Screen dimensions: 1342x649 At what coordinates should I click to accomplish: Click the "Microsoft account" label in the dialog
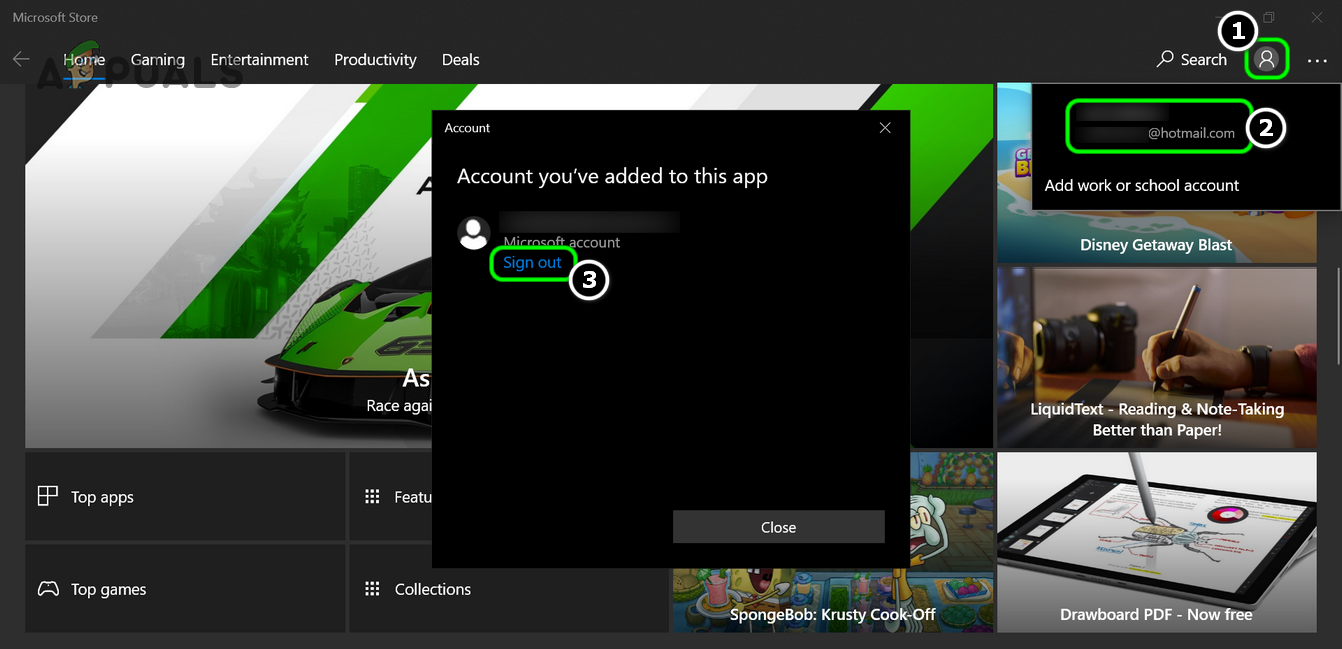click(561, 242)
